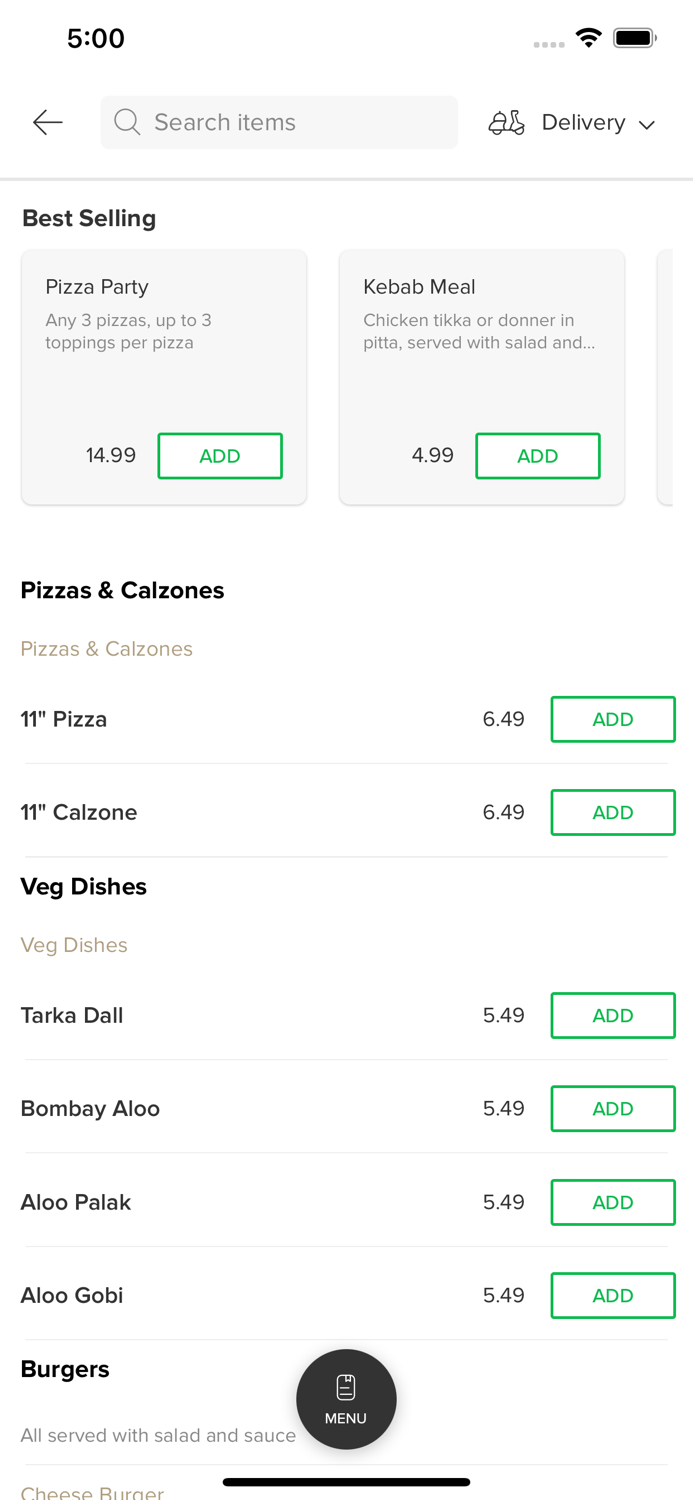Add Tarka Dall to order
The image size is (693, 1500).
(613, 1015)
